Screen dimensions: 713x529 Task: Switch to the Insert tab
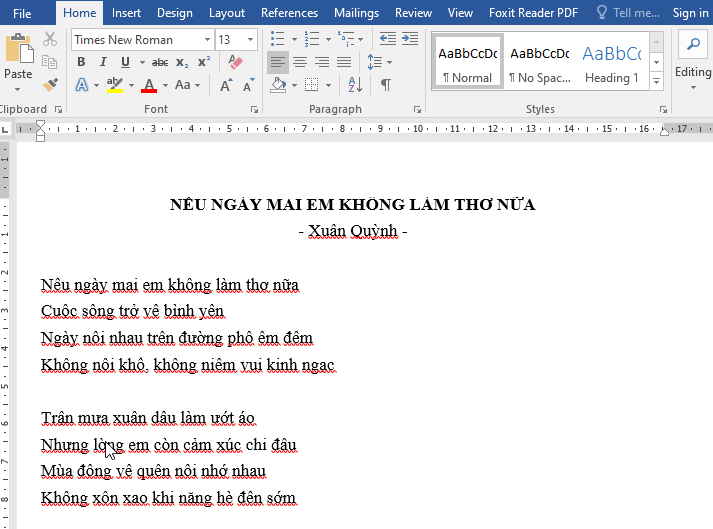(x=126, y=13)
